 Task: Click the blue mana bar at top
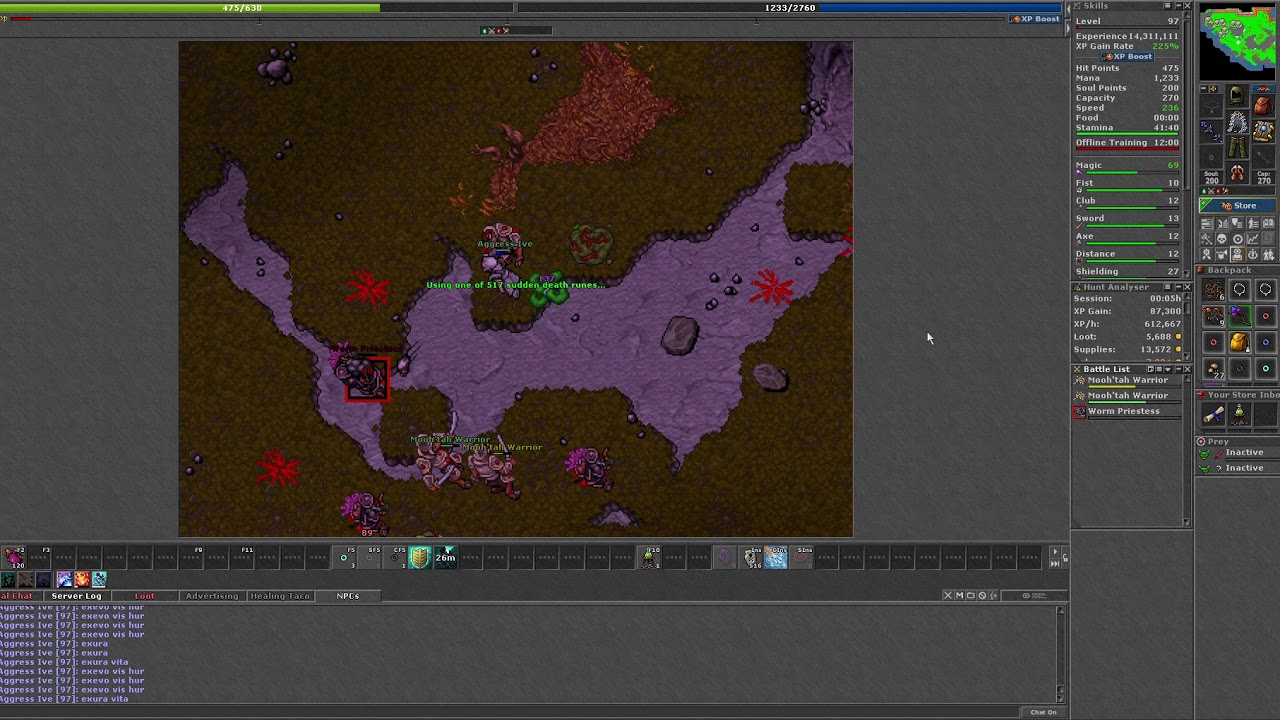tap(790, 8)
